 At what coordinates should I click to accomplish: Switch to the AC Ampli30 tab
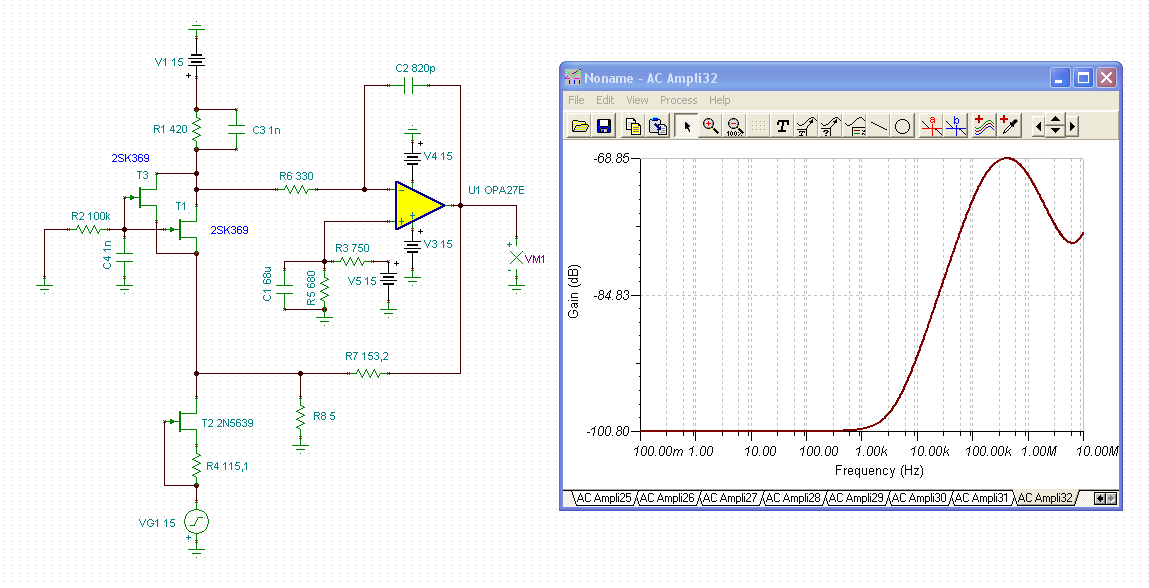(919, 498)
